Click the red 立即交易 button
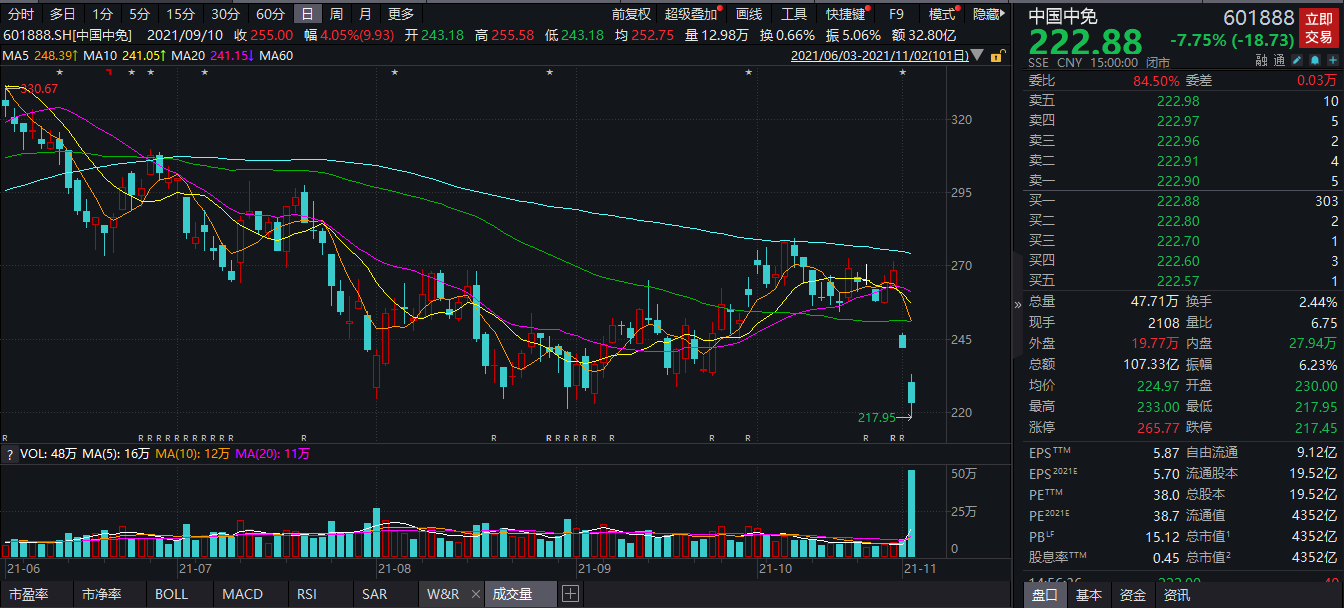The height and width of the screenshot is (608, 1344). 1318,28
